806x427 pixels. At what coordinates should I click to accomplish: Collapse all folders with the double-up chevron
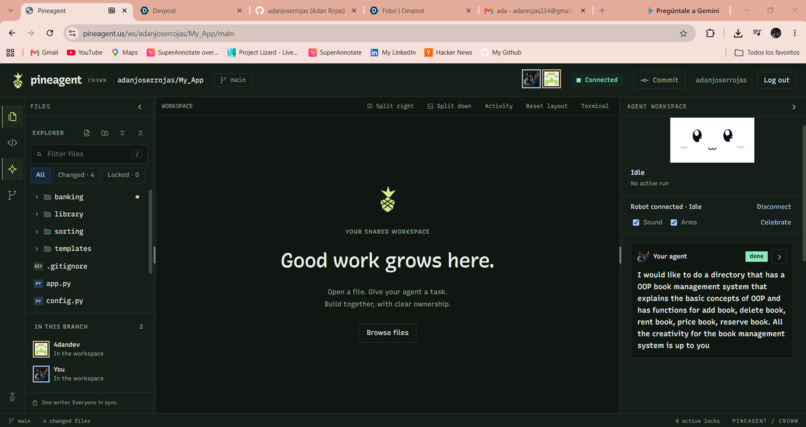pyautogui.click(x=140, y=133)
